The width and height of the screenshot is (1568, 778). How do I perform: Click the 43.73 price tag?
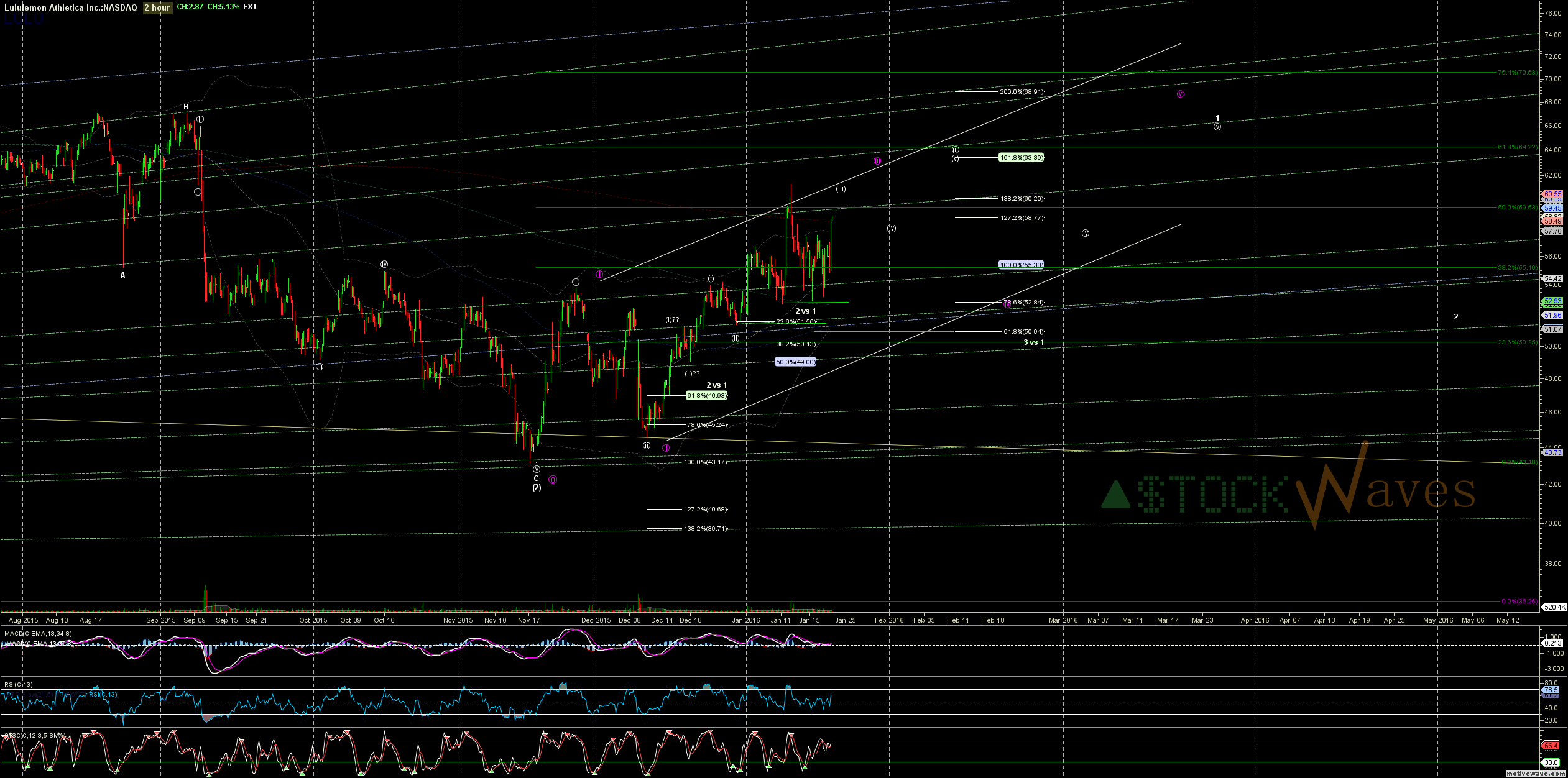pos(1552,453)
